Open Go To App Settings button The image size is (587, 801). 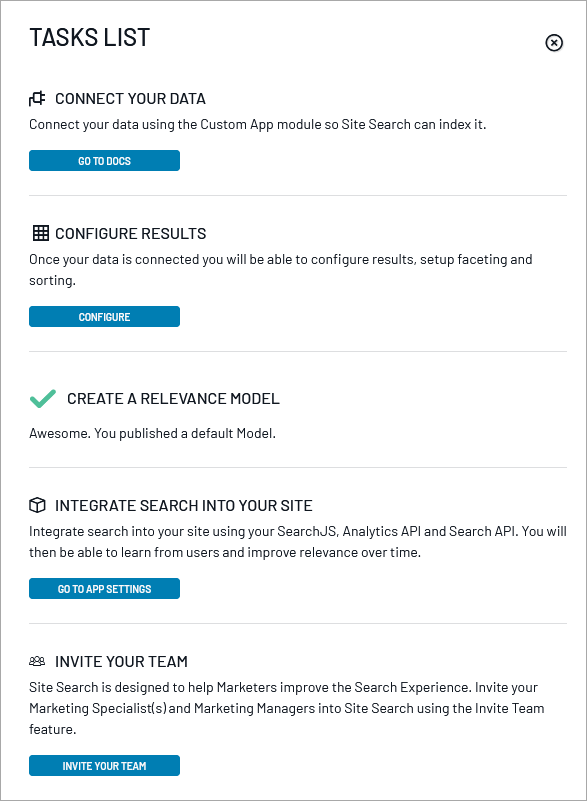point(104,588)
